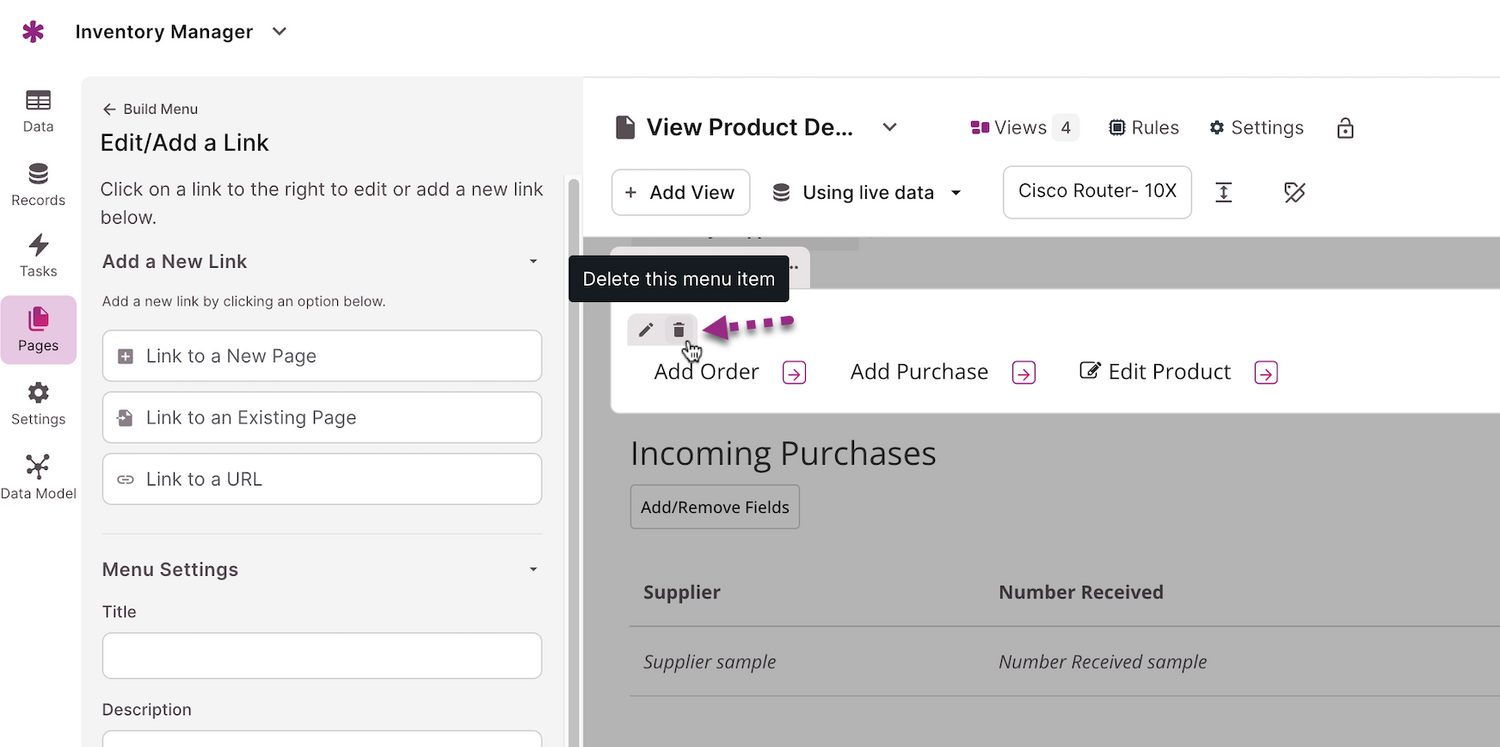Screen dimensions: 1500x747
Task: Open the Using live data dropdown
Action: click(867, 192)
